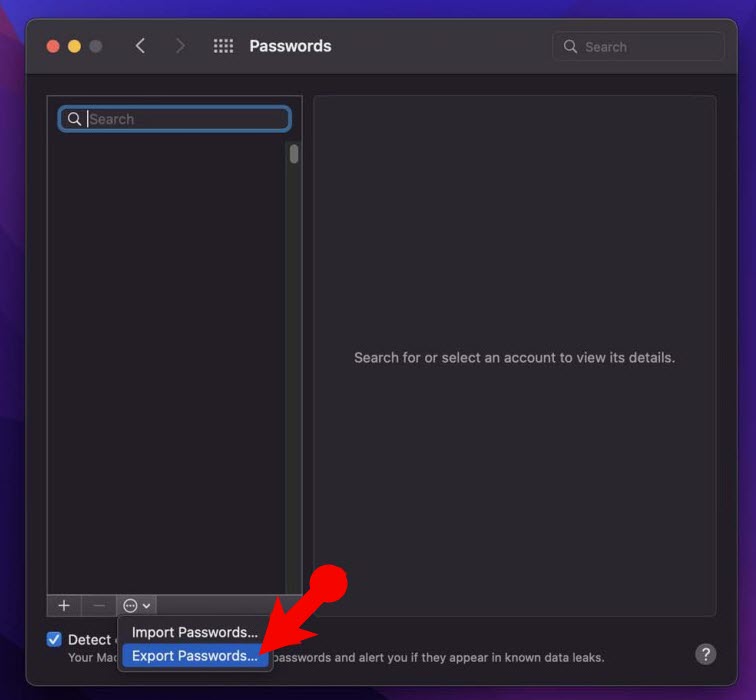Open the ellipsis more-options dropdown
This screenshot has height=700, width=756.
click(136, 606)
